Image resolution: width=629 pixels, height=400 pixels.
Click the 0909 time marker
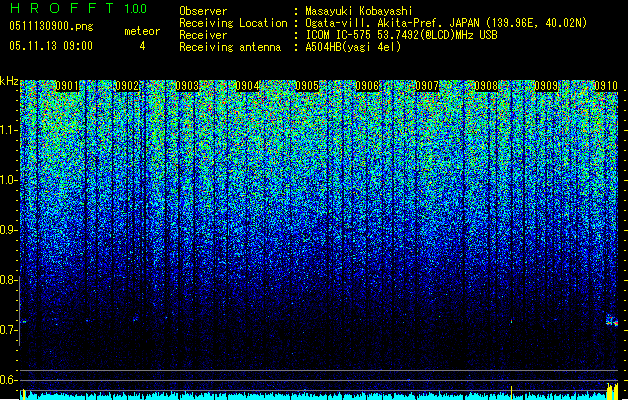[x=546, y=86]
